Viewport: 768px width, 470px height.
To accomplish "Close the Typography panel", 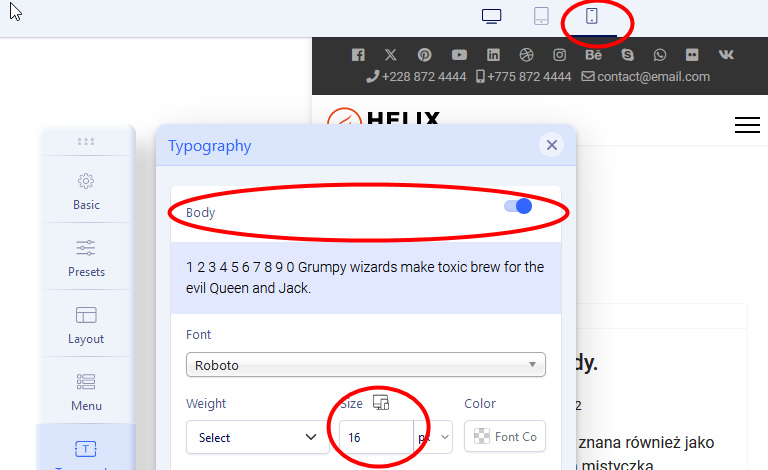I will click(552, 145).
